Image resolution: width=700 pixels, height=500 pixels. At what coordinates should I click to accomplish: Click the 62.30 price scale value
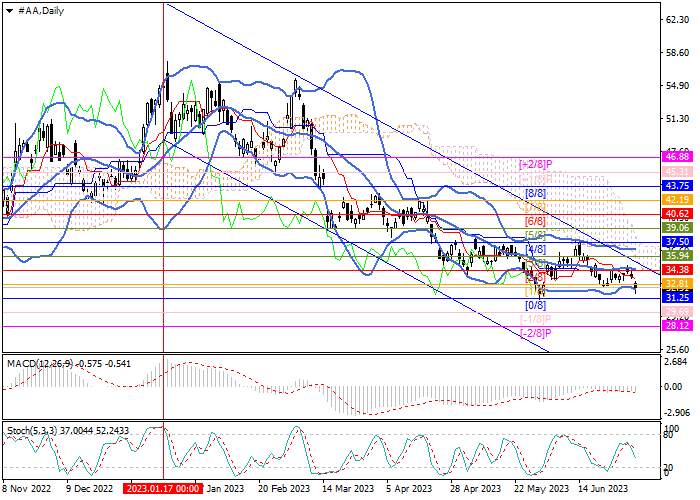pyautogui.click(x=677, y=20)
